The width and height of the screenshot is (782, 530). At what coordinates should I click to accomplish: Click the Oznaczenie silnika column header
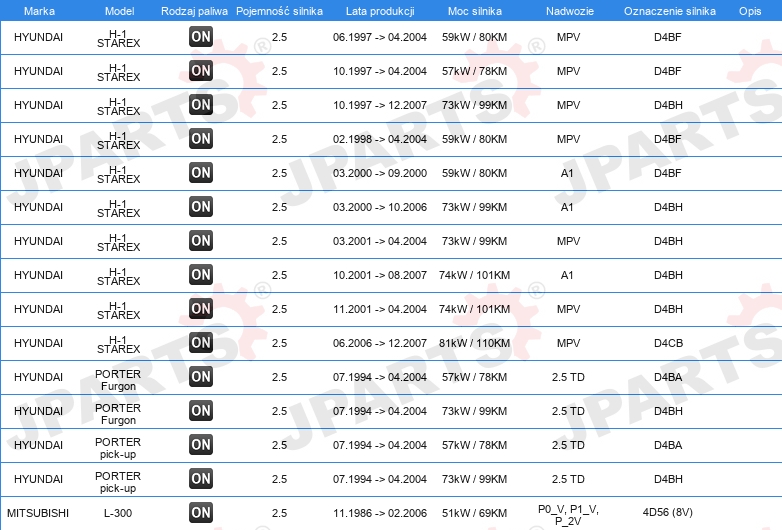coord(670,11)
